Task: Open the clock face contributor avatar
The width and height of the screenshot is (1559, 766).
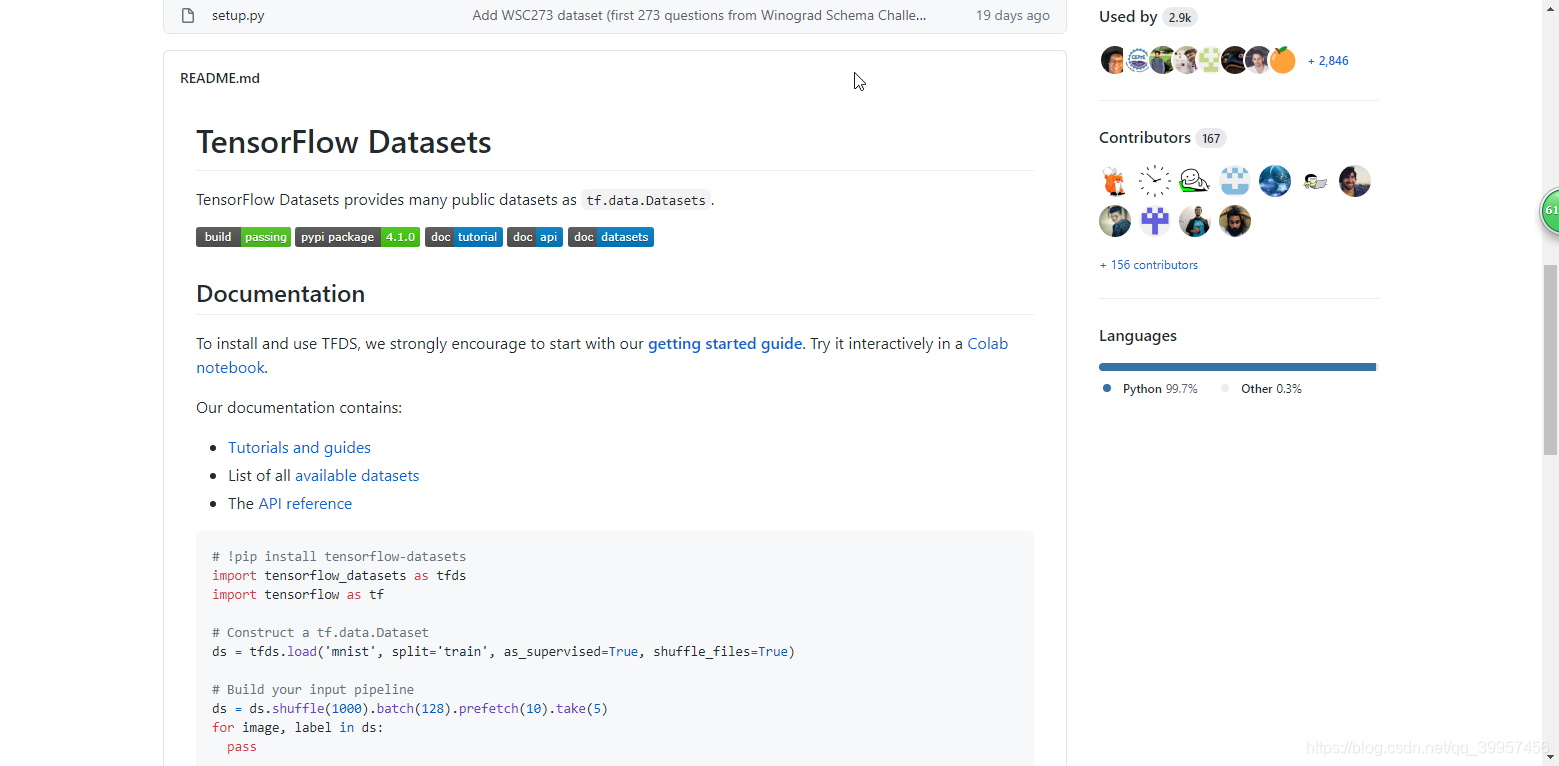Action: 1155,181
